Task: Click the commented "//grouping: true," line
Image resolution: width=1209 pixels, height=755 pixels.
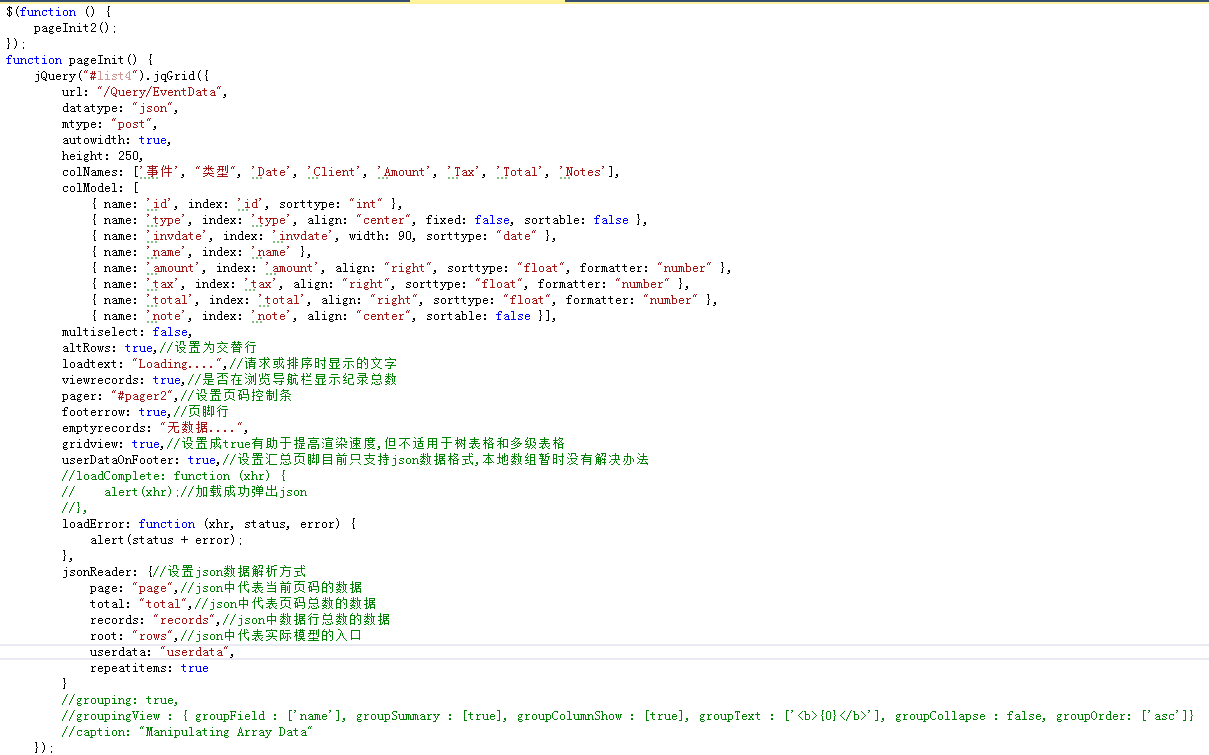Action: 120,700
